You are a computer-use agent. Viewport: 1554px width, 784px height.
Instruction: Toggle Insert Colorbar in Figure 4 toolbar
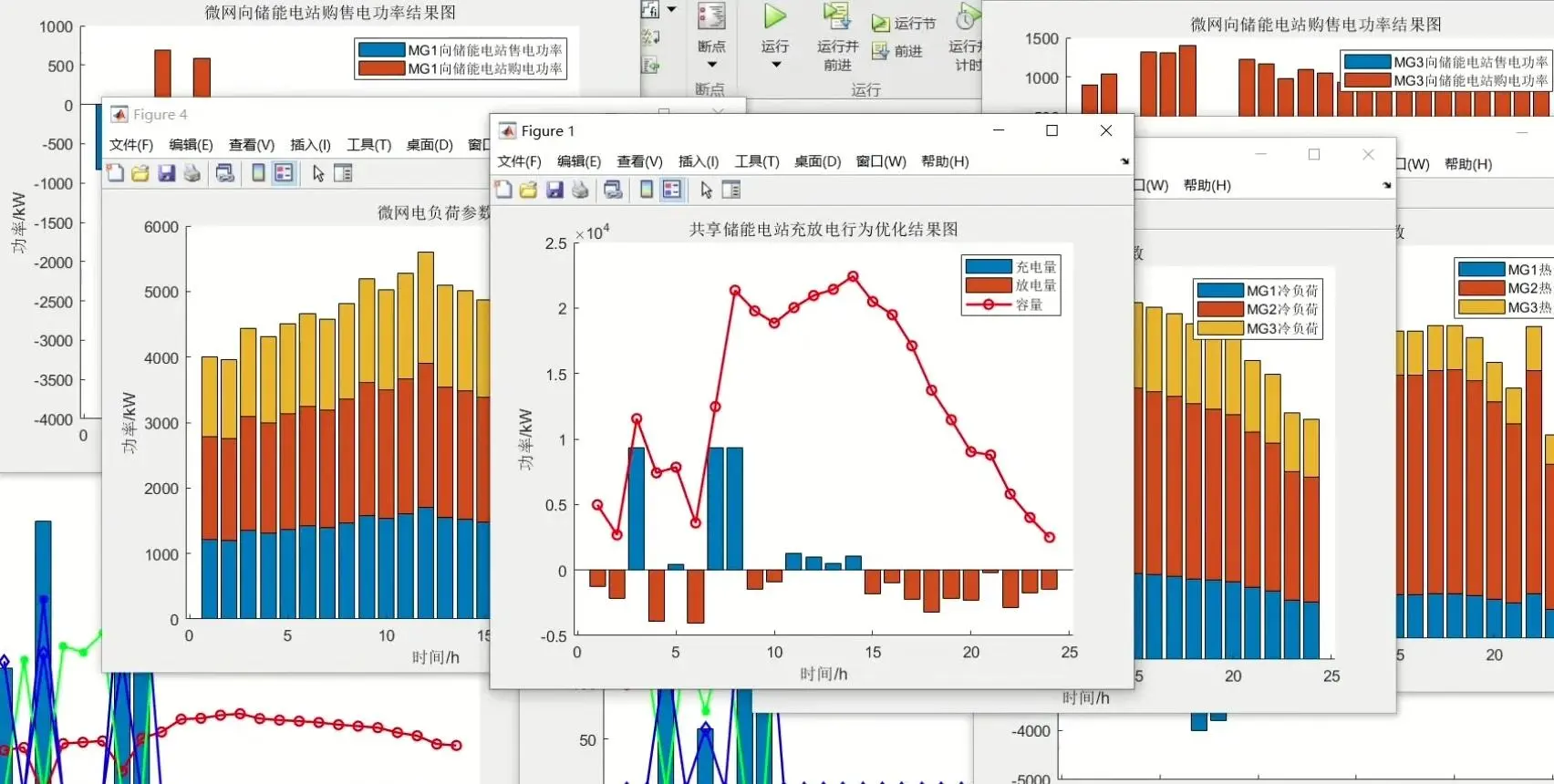tap(258, 173)
